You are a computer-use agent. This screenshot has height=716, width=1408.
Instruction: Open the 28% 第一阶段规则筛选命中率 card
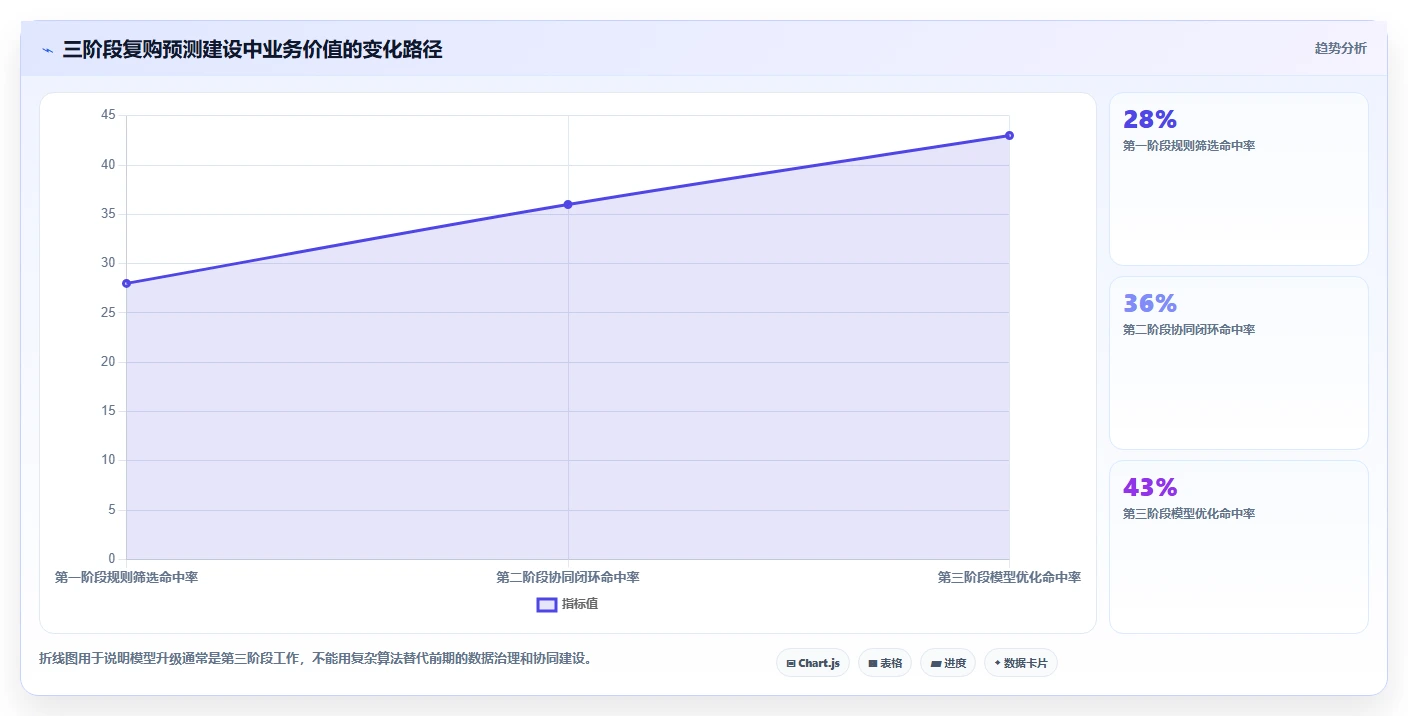tap(1238, 179)
